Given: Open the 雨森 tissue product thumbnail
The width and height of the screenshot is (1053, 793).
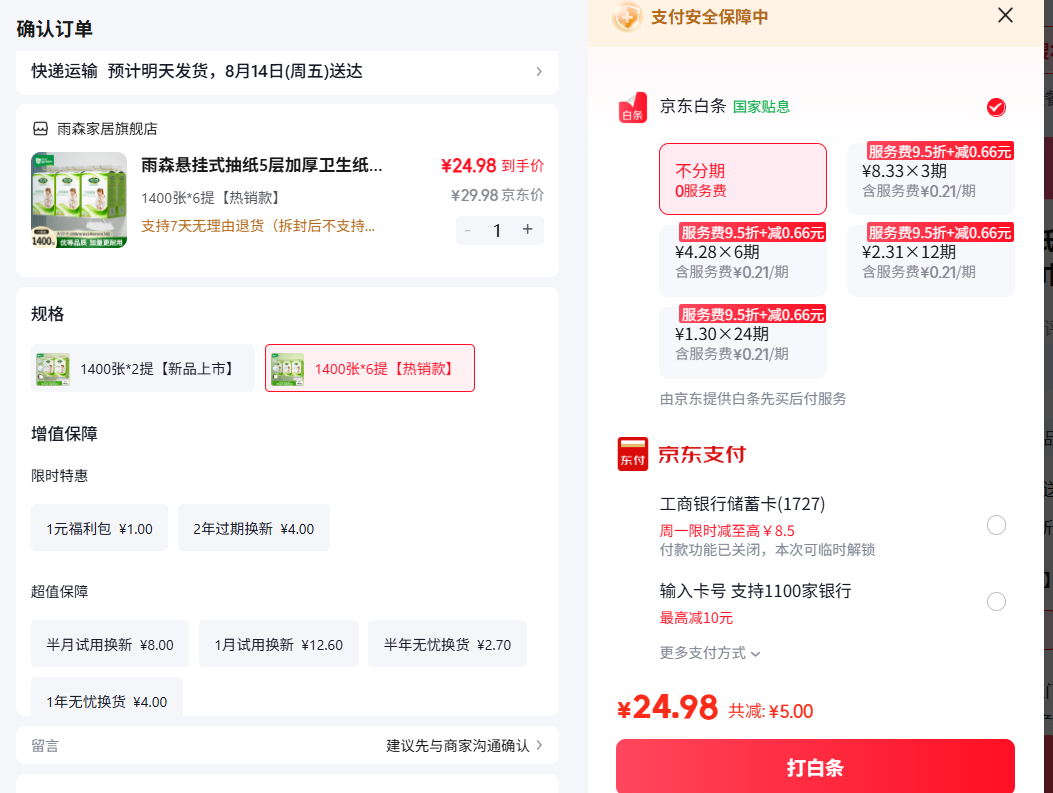Looking at the screenshot, I should tap(79, 200).
